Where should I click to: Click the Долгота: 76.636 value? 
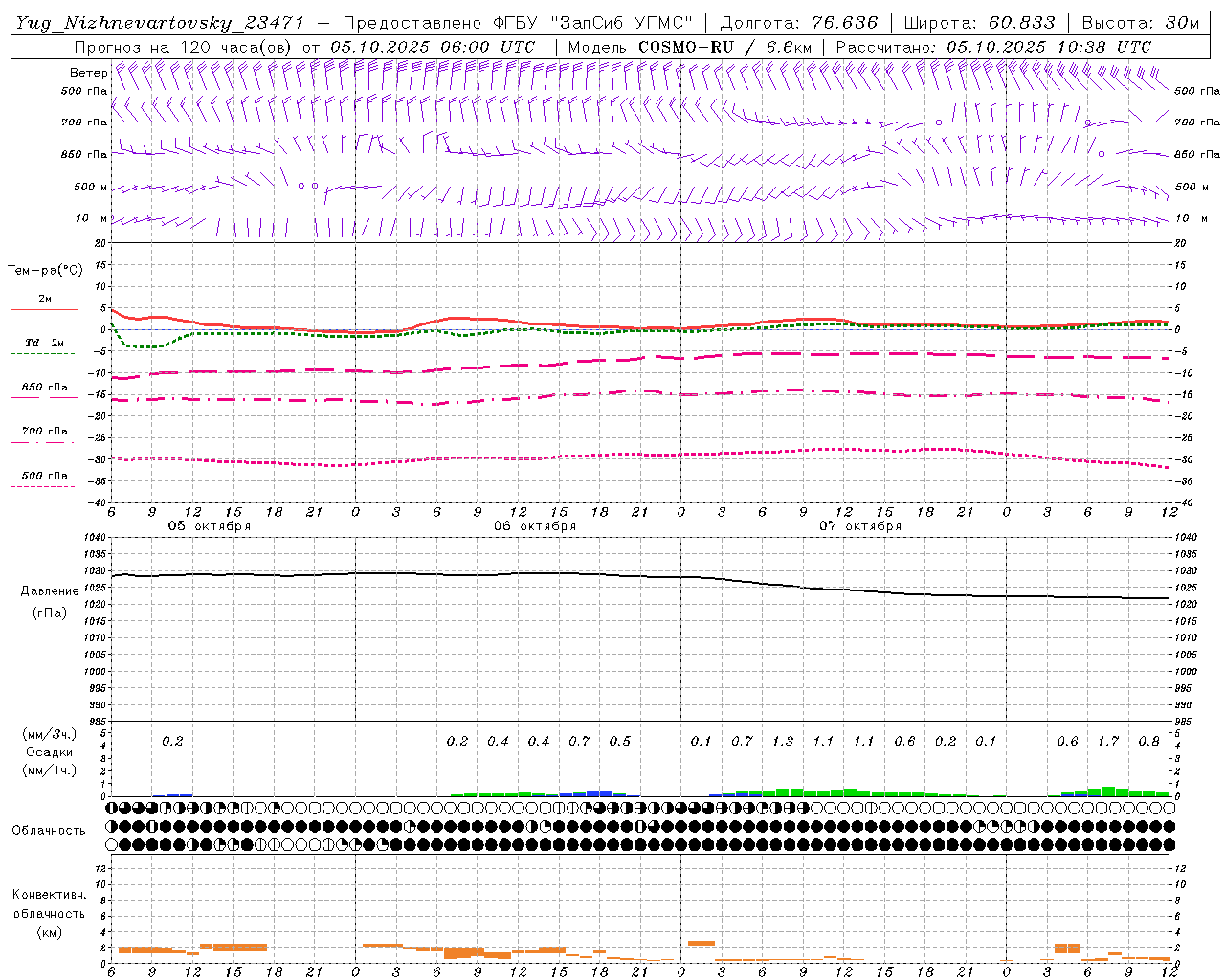coord(798,23)
